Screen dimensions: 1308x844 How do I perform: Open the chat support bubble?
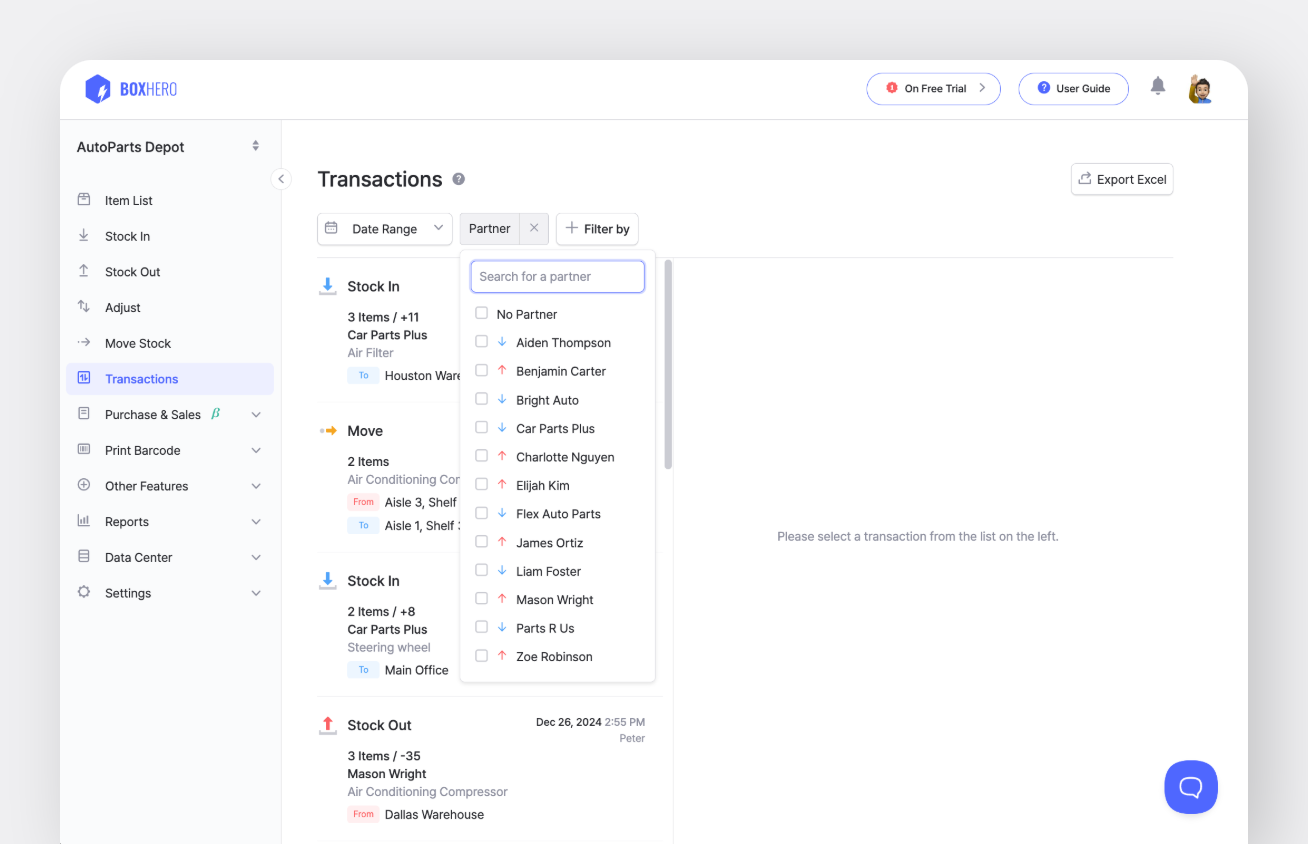(1191, 787)
